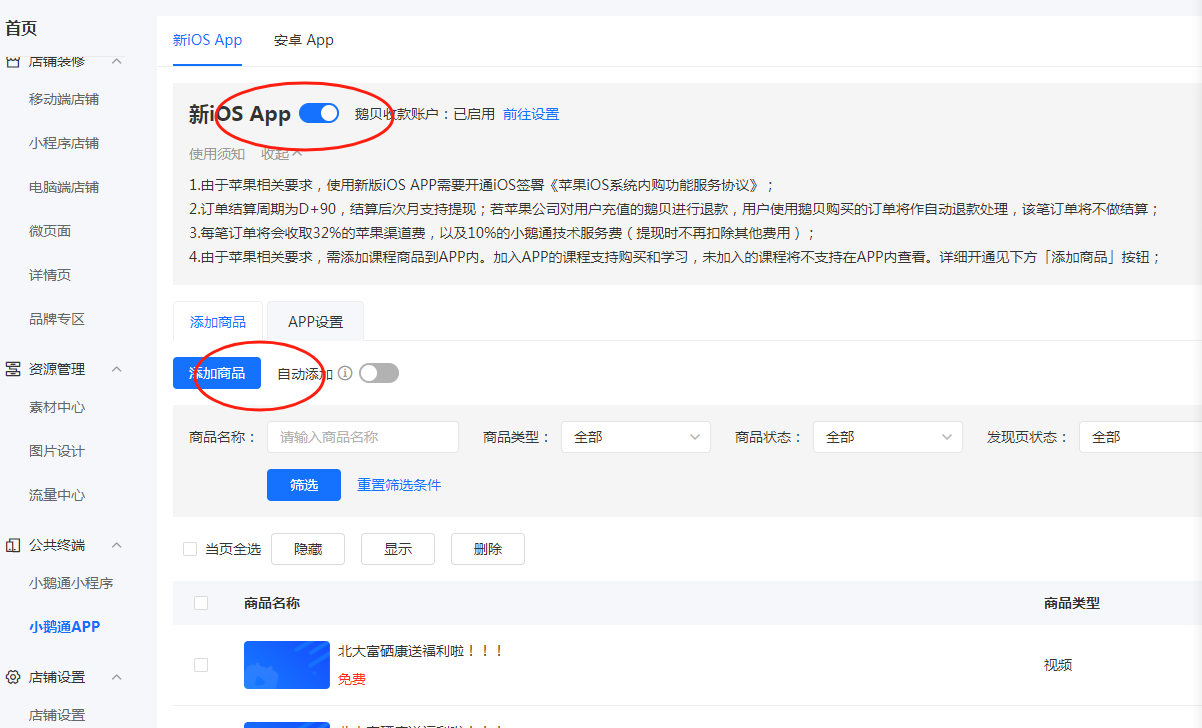1202x728 pixels.
Task: Collapse the 使用须知 via 收起
Action: 282,154
